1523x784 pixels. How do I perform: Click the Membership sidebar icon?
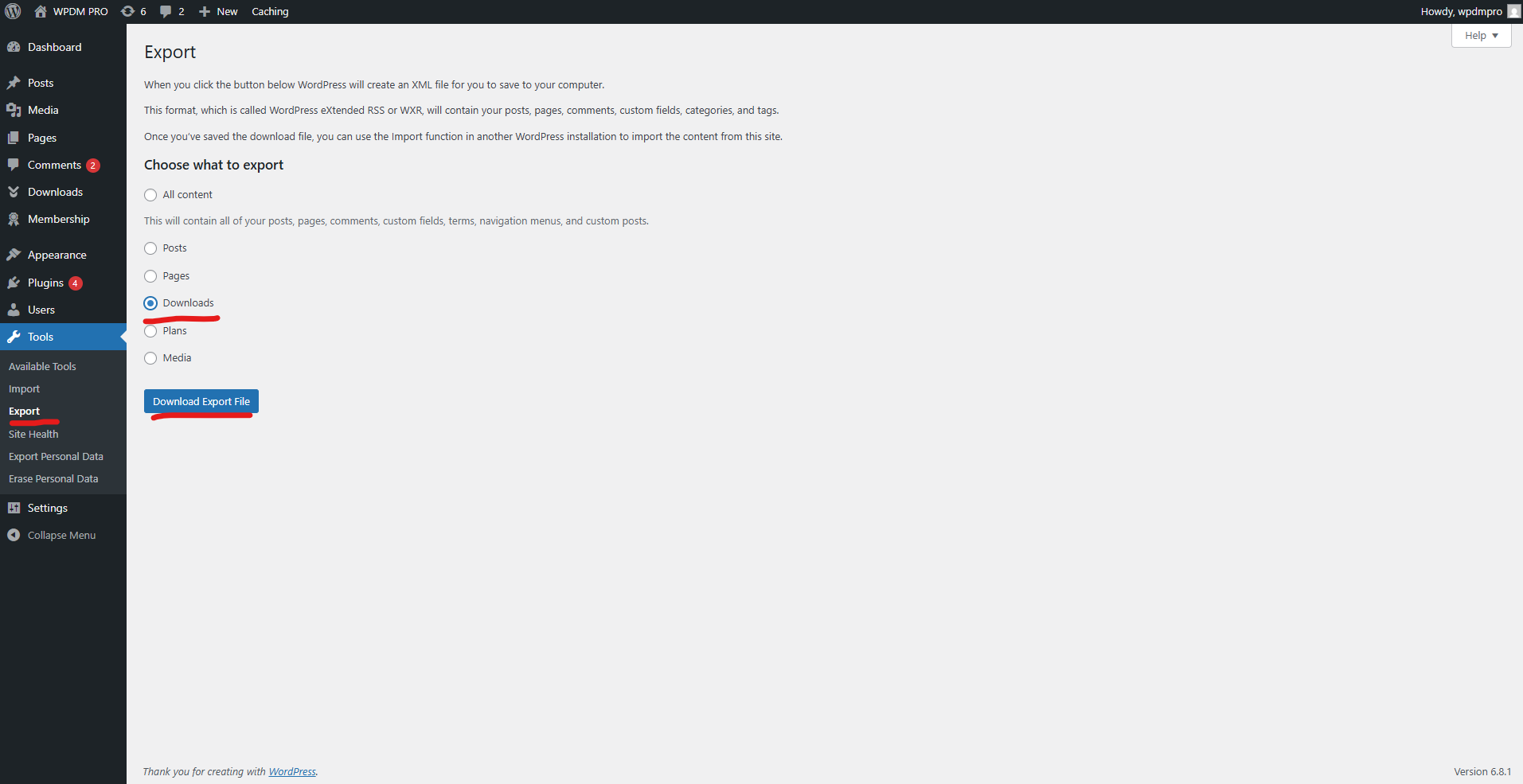point(14,219)
